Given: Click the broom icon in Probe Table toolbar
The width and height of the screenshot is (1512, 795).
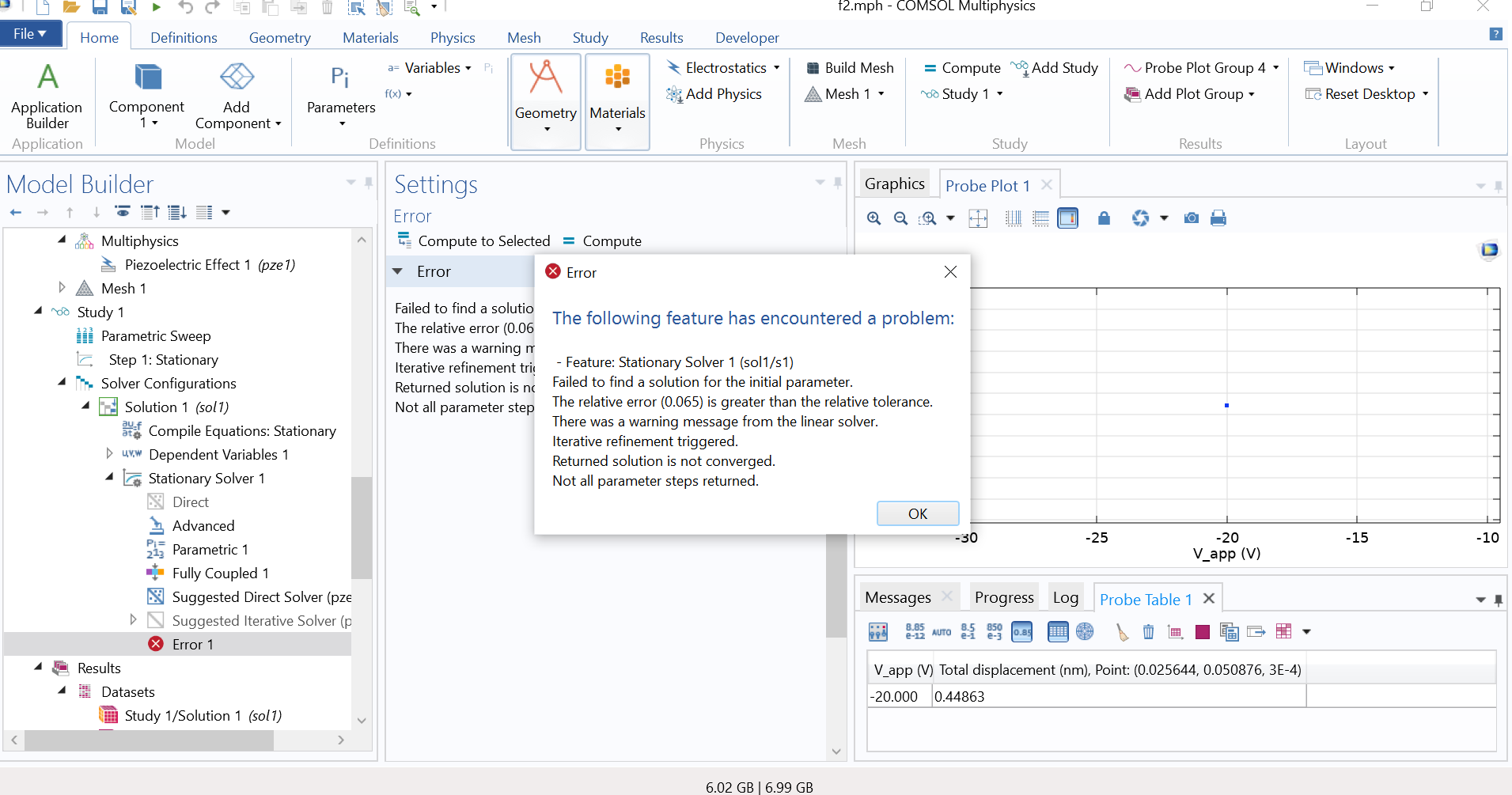Looking at the screenshot, I should tap(1121, 631).
